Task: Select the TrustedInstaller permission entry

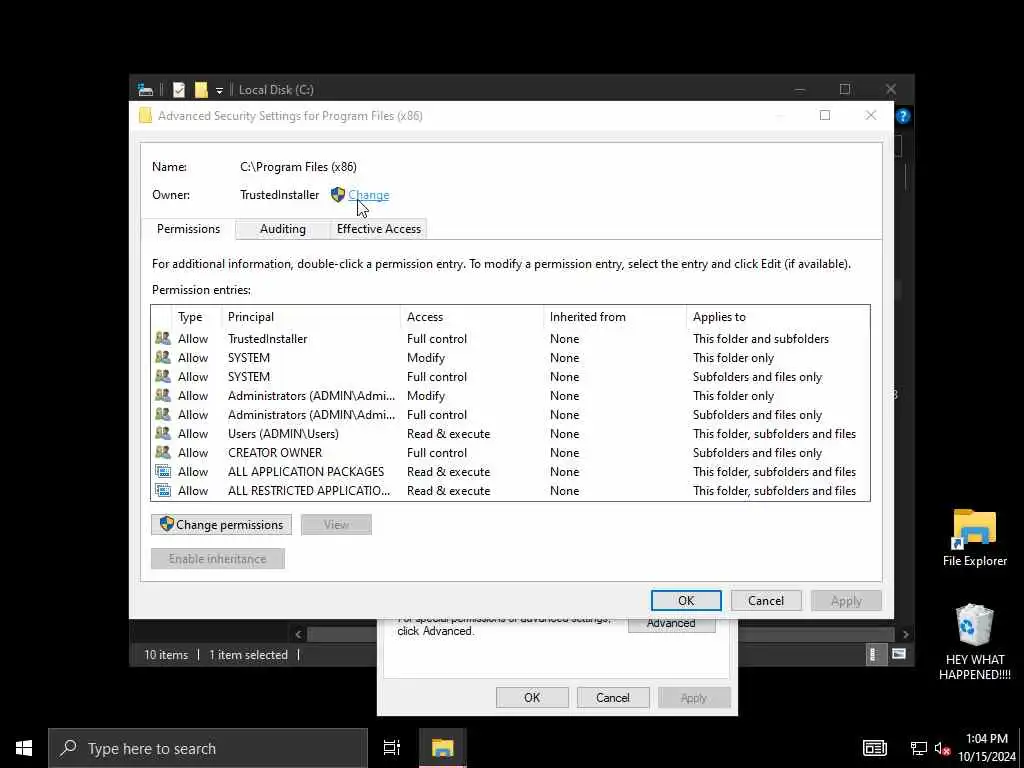Action: click(x=510, y=339)
